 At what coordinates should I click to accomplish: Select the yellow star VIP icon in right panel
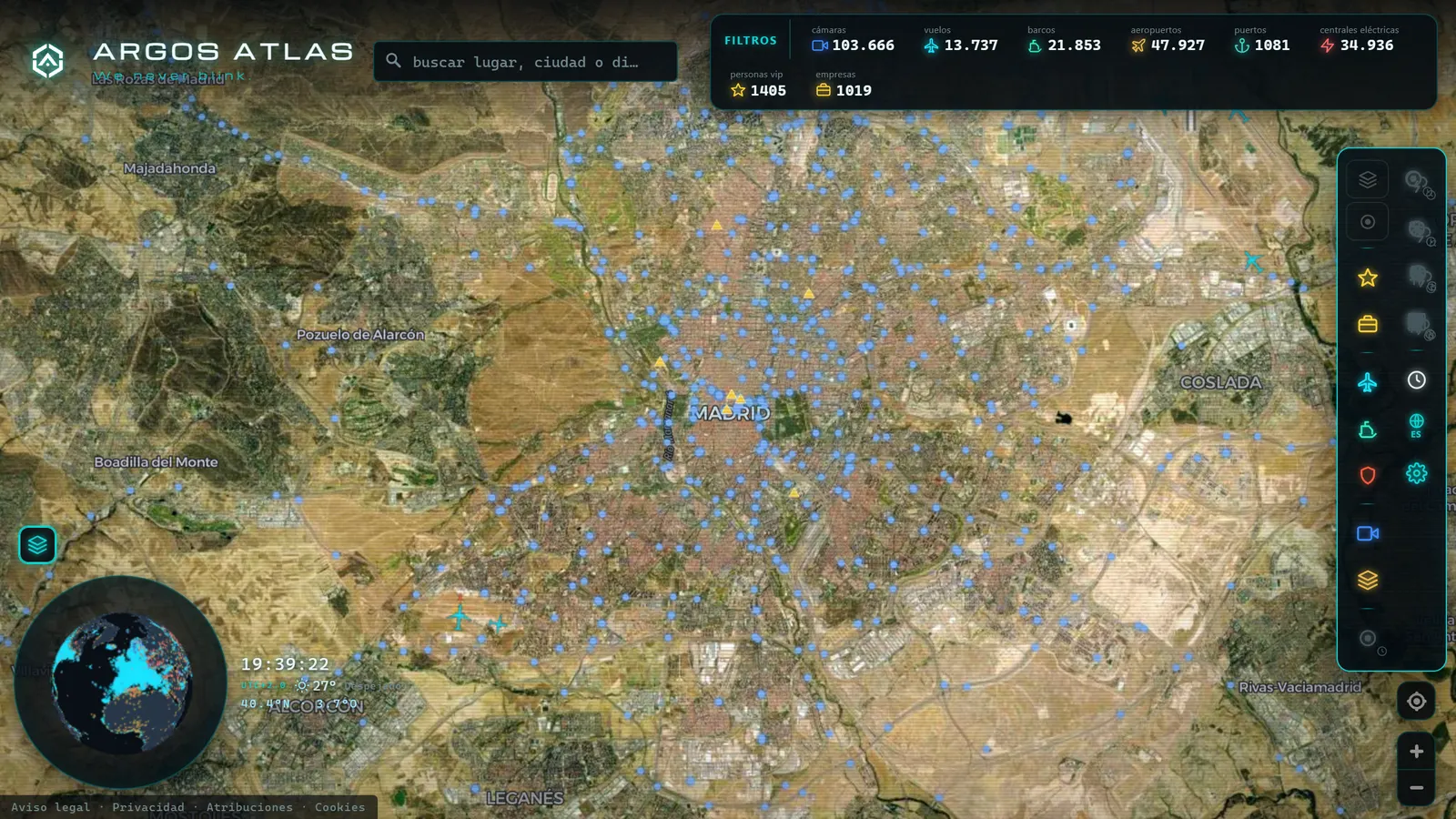coord(1367,278)
